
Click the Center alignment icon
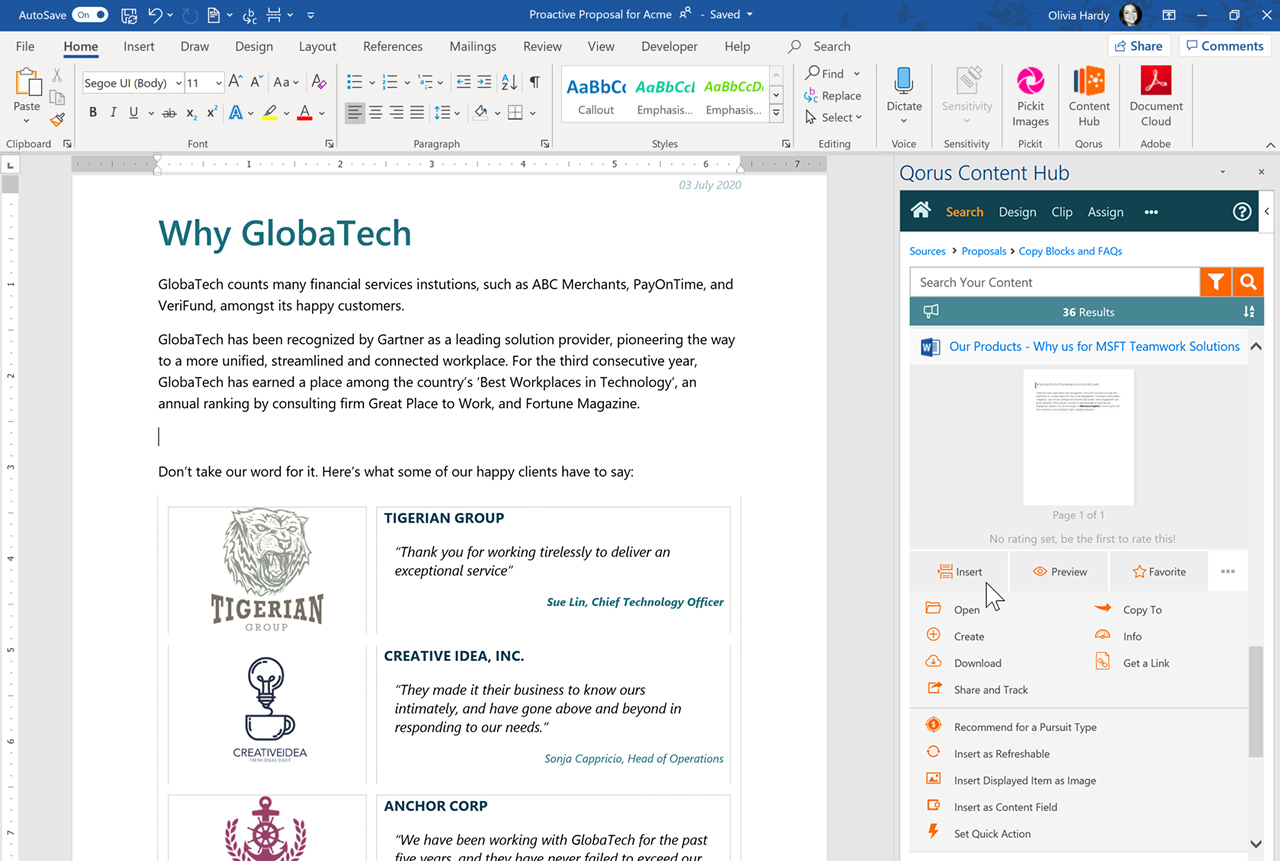click(x=376, y=113)
